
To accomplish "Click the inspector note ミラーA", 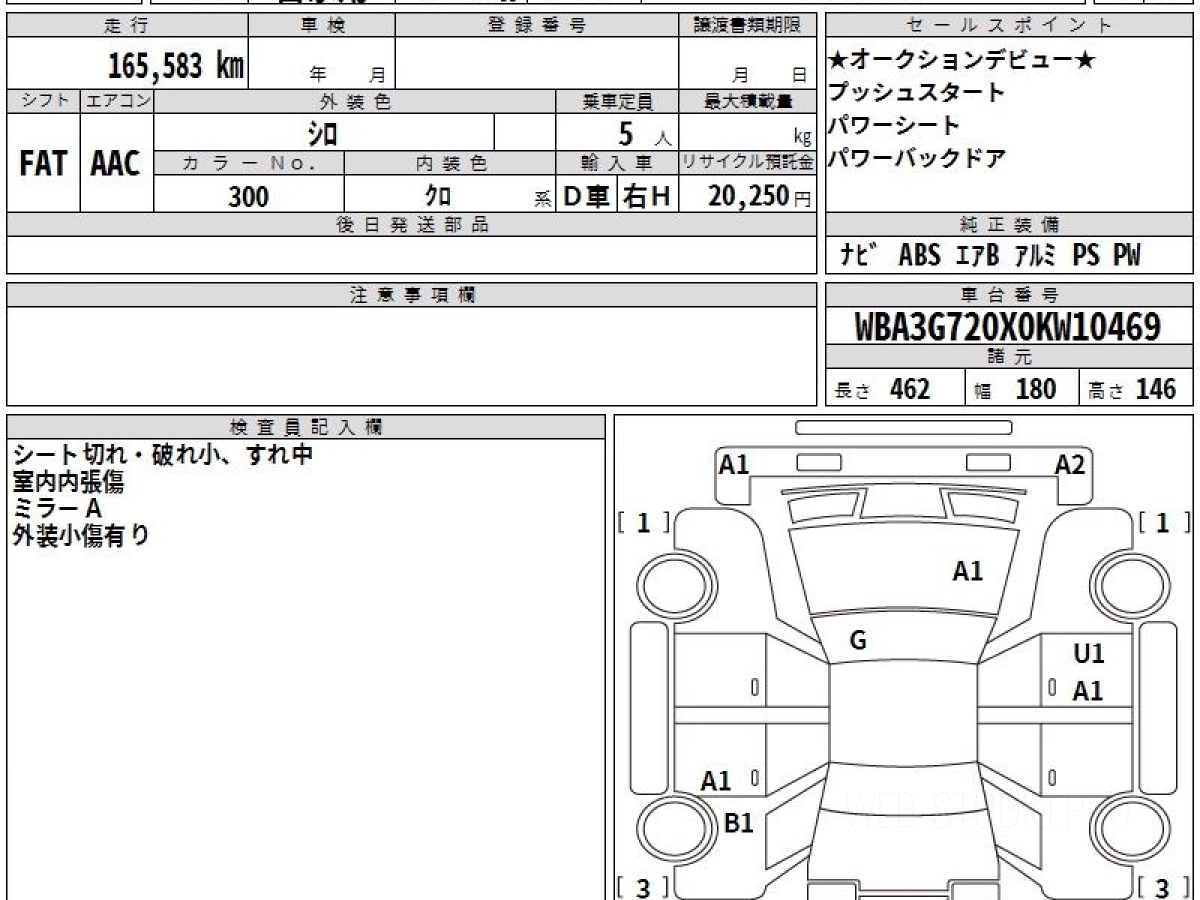I will click(57, 509).
